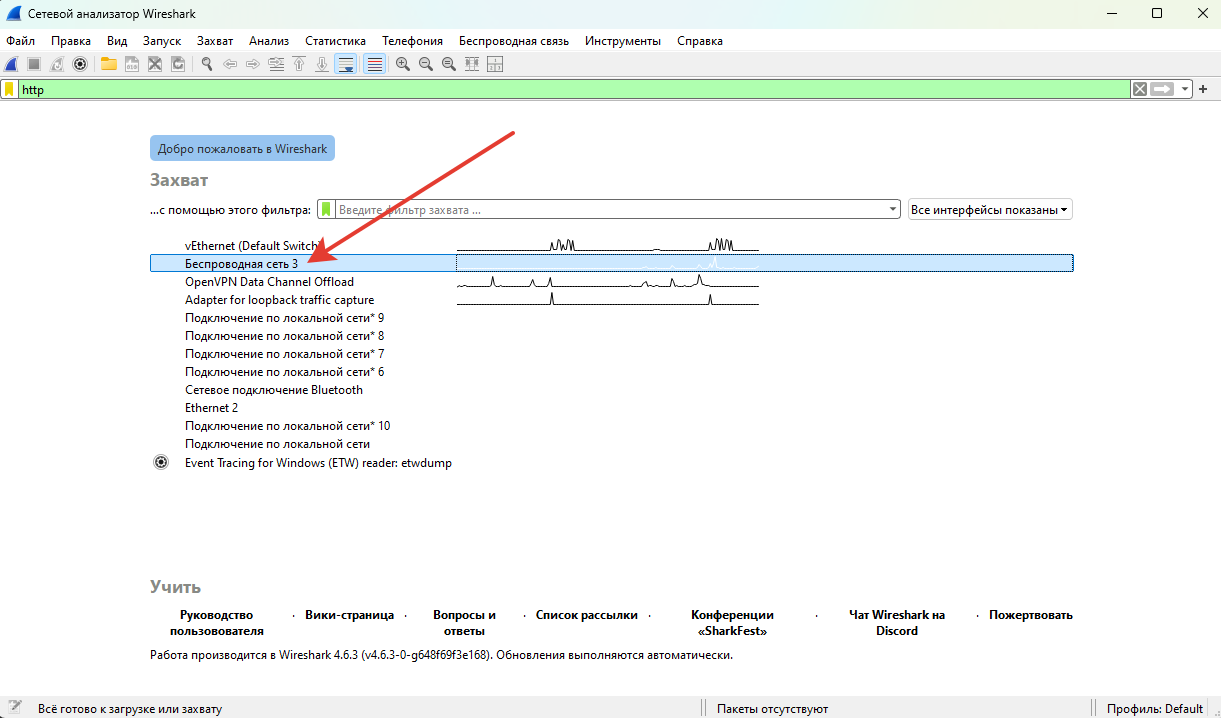Click the numbered pane layout toolbar icon
Viewport: 1221px width, 718px height.
click(495, 64)
